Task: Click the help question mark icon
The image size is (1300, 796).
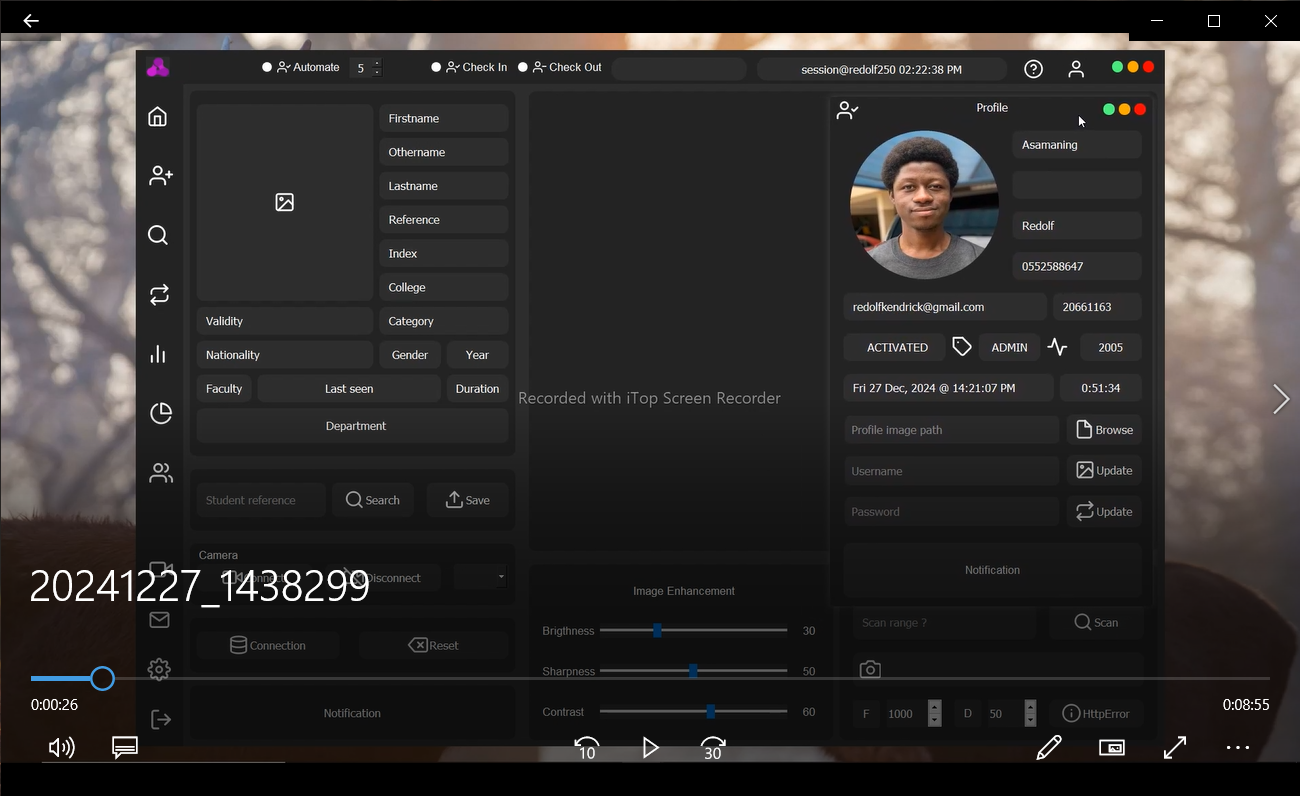Action: coord(1033,69)
